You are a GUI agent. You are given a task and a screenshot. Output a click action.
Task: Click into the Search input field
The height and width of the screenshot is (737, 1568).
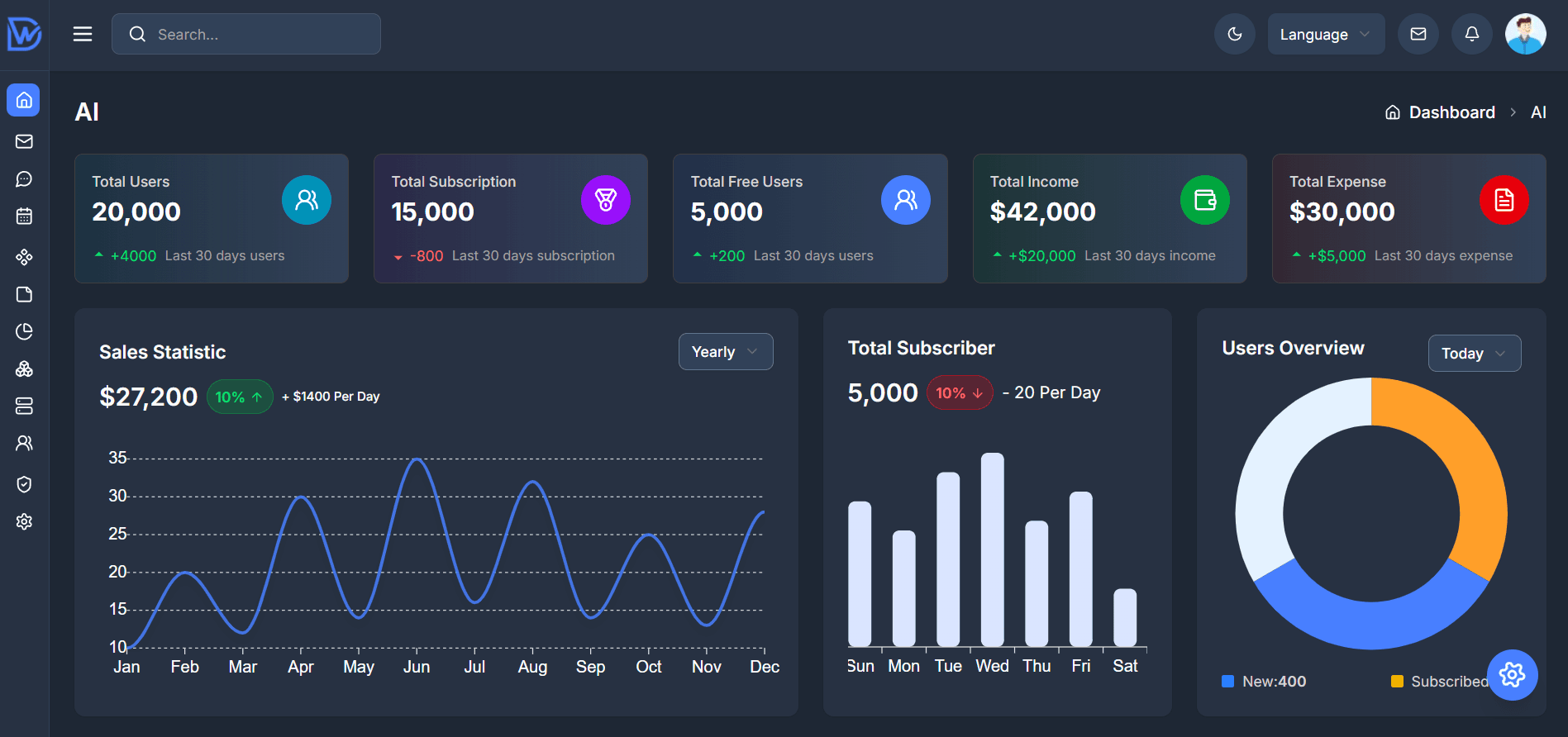(256, 34)
